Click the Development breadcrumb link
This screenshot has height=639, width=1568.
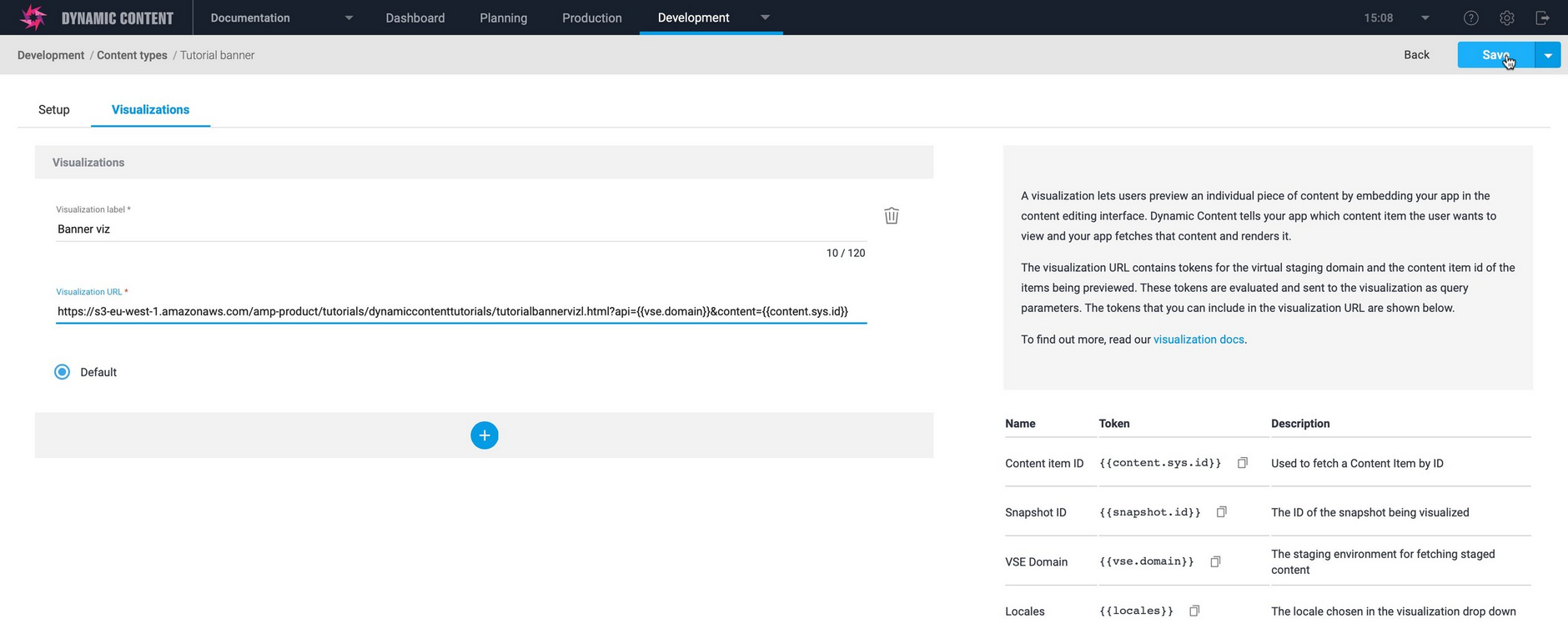click(x=51, y=55)
